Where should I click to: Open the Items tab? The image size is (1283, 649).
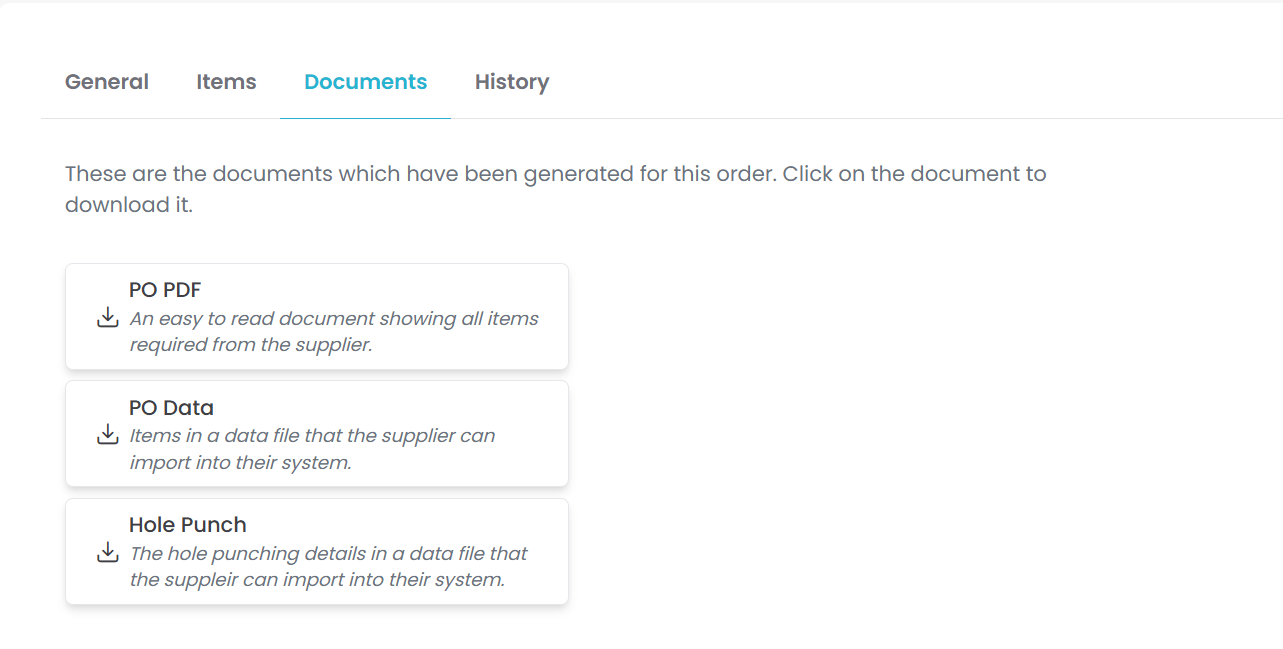pyautogui.click(x=226, y=82)
